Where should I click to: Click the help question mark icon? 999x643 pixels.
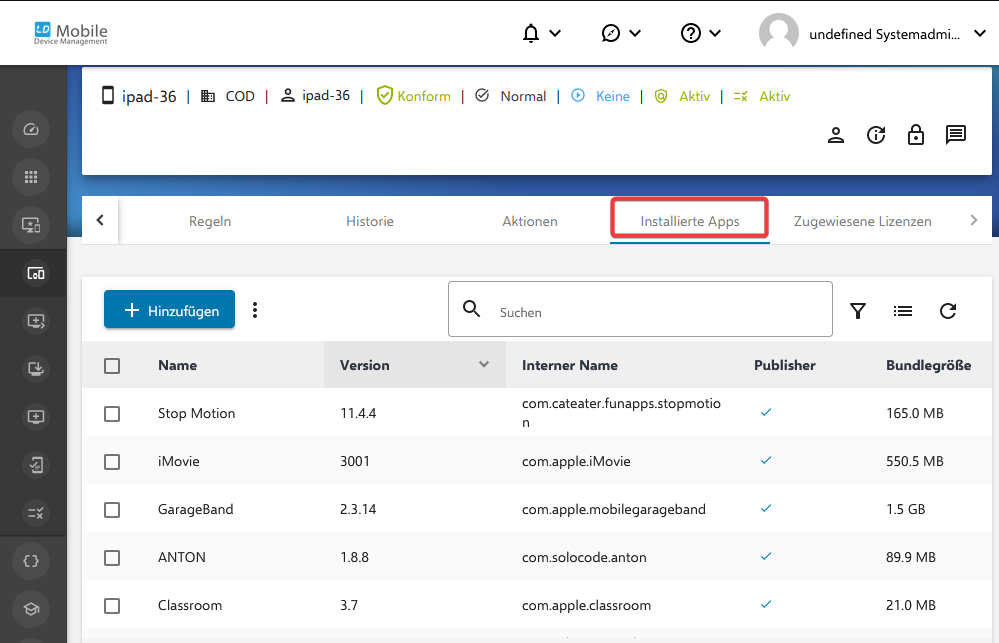pyautogui.click(x=691, y=33)
